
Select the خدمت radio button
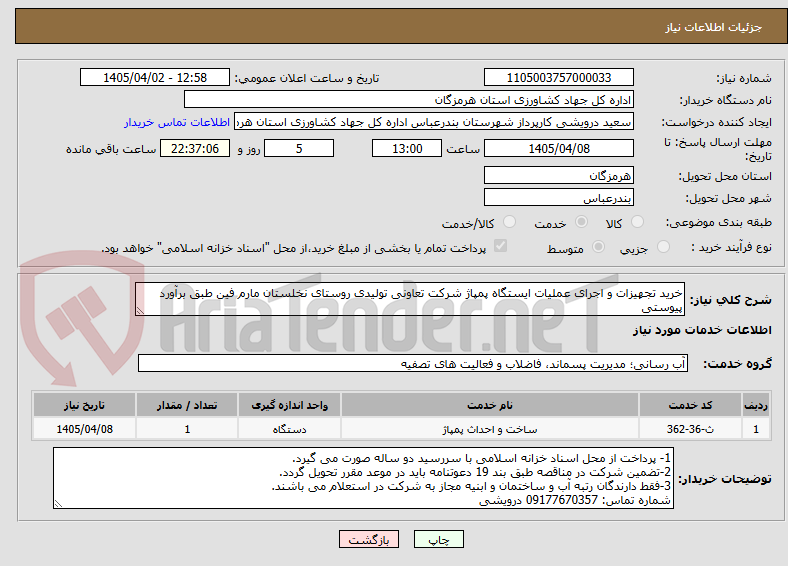(x=581, y=222)
